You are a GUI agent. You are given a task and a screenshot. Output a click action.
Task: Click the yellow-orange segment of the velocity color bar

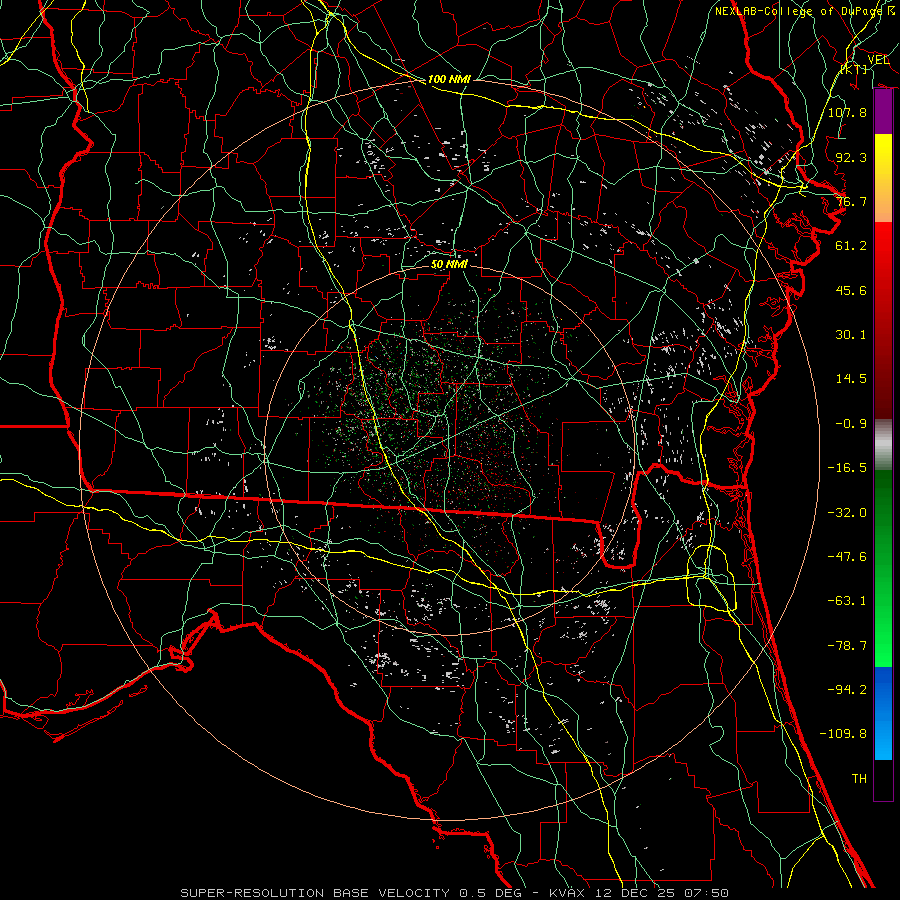coord(883,178)
